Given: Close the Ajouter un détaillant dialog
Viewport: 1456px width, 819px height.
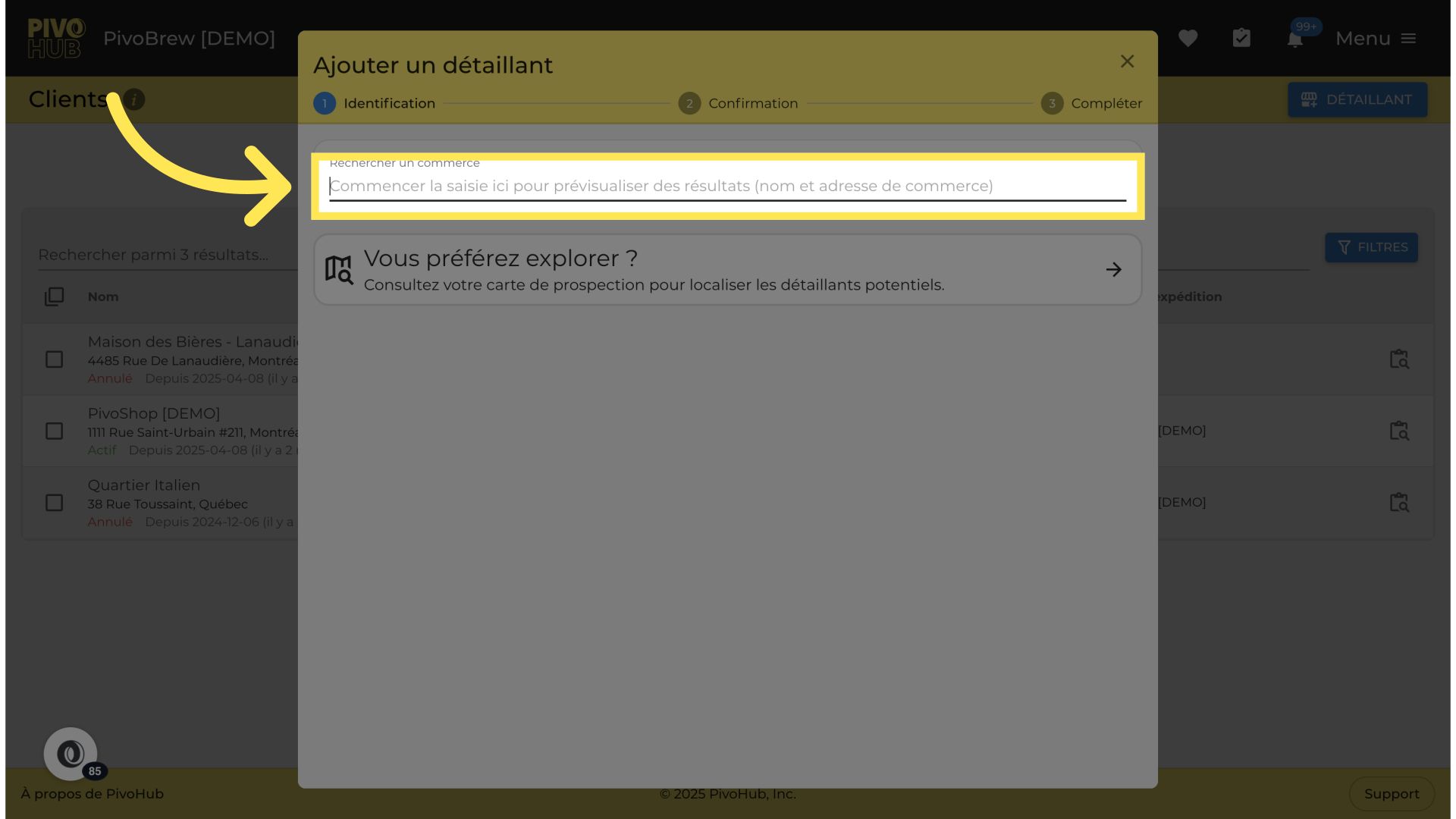Looking at the screenshot, I should point(1127,61).
